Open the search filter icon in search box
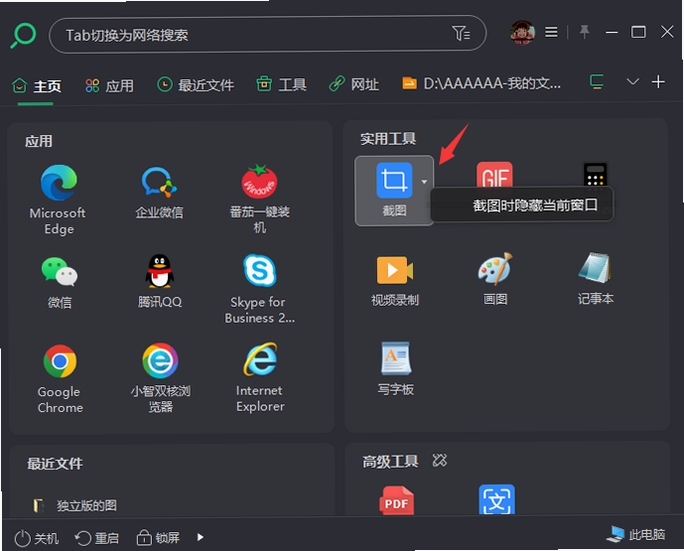 click(461, 33)
